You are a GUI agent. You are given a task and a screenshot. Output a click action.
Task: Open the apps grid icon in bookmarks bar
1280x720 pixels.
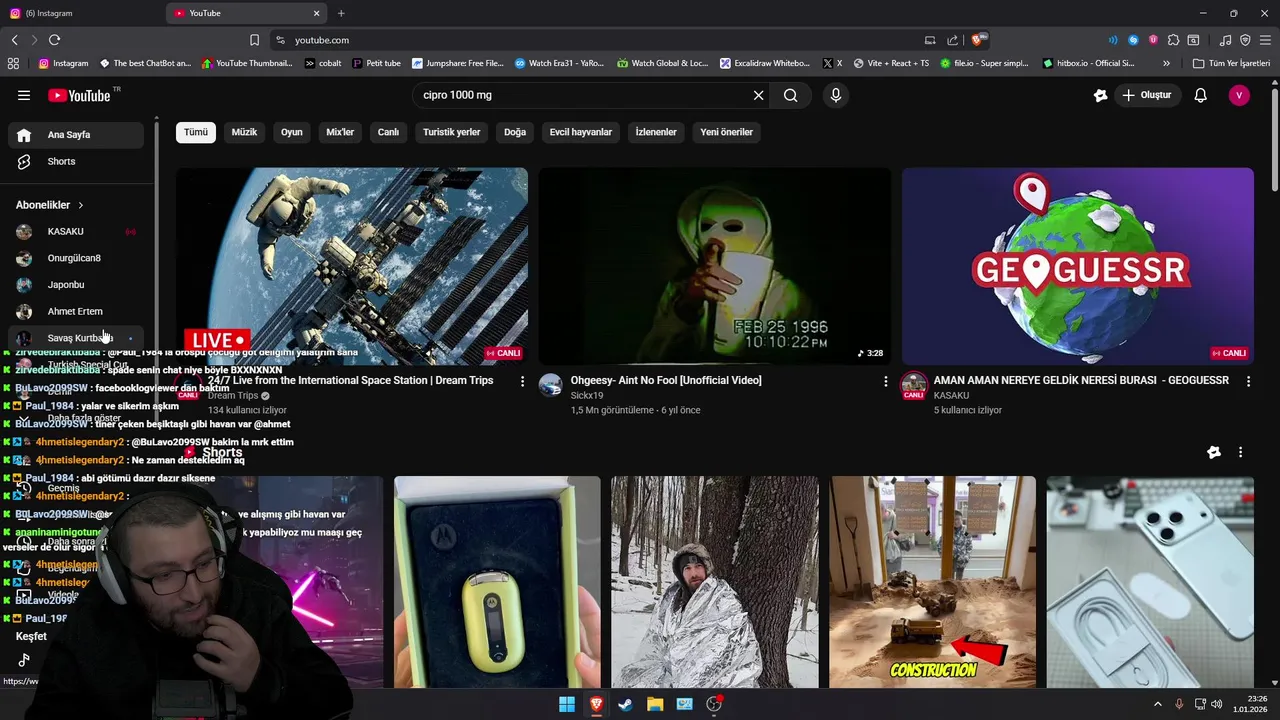point(13,63)
